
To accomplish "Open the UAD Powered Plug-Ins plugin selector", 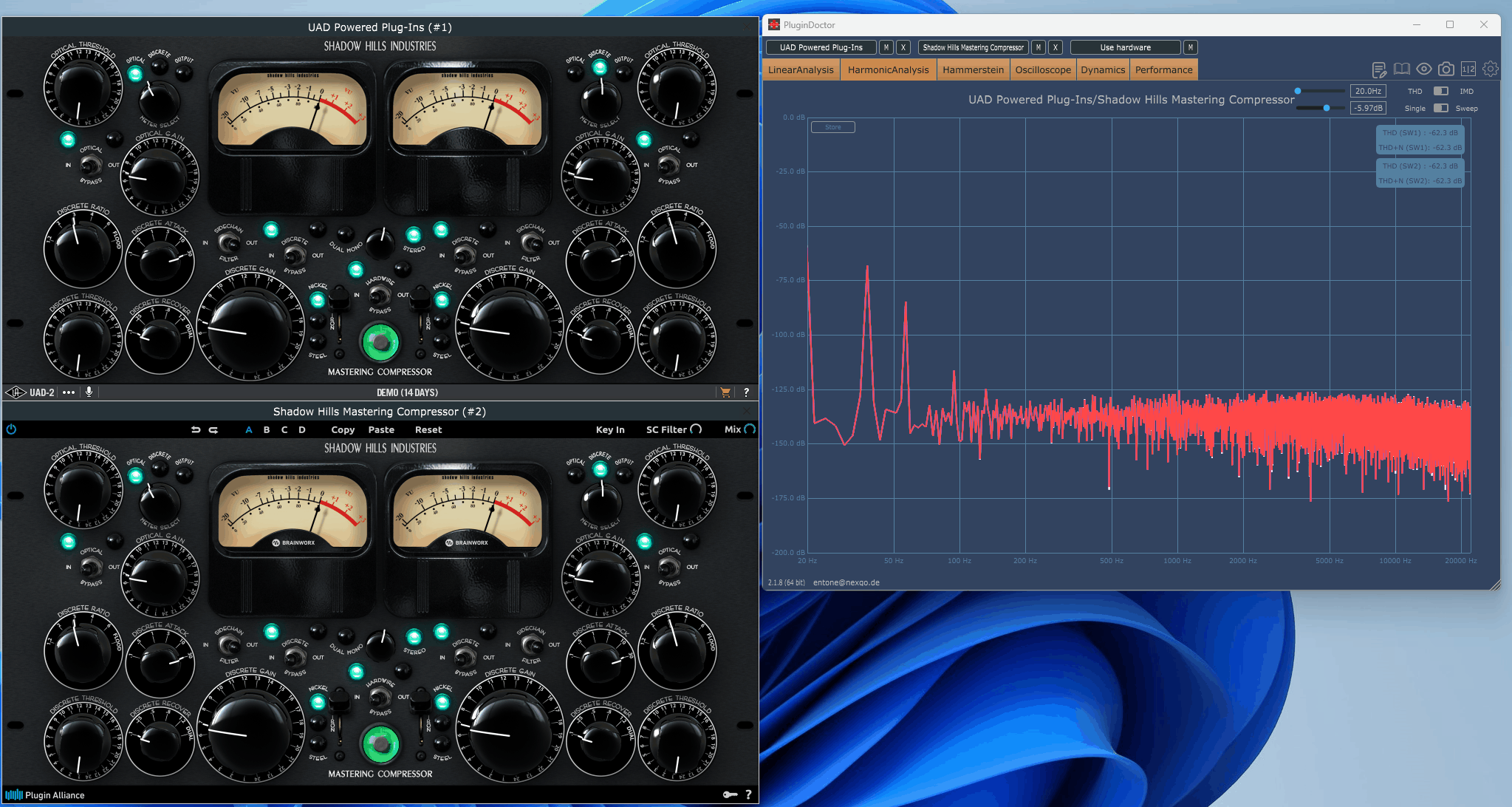I will tap(821, 47).
